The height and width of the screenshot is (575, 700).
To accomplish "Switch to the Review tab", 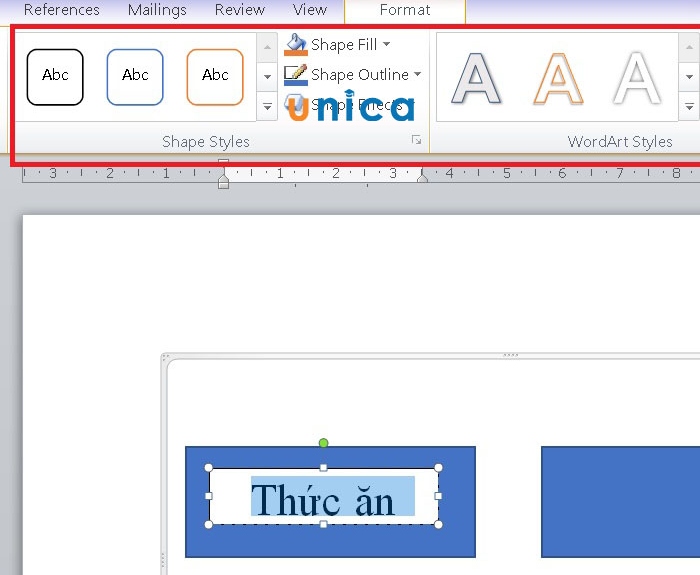I will [x=240, y=10].
